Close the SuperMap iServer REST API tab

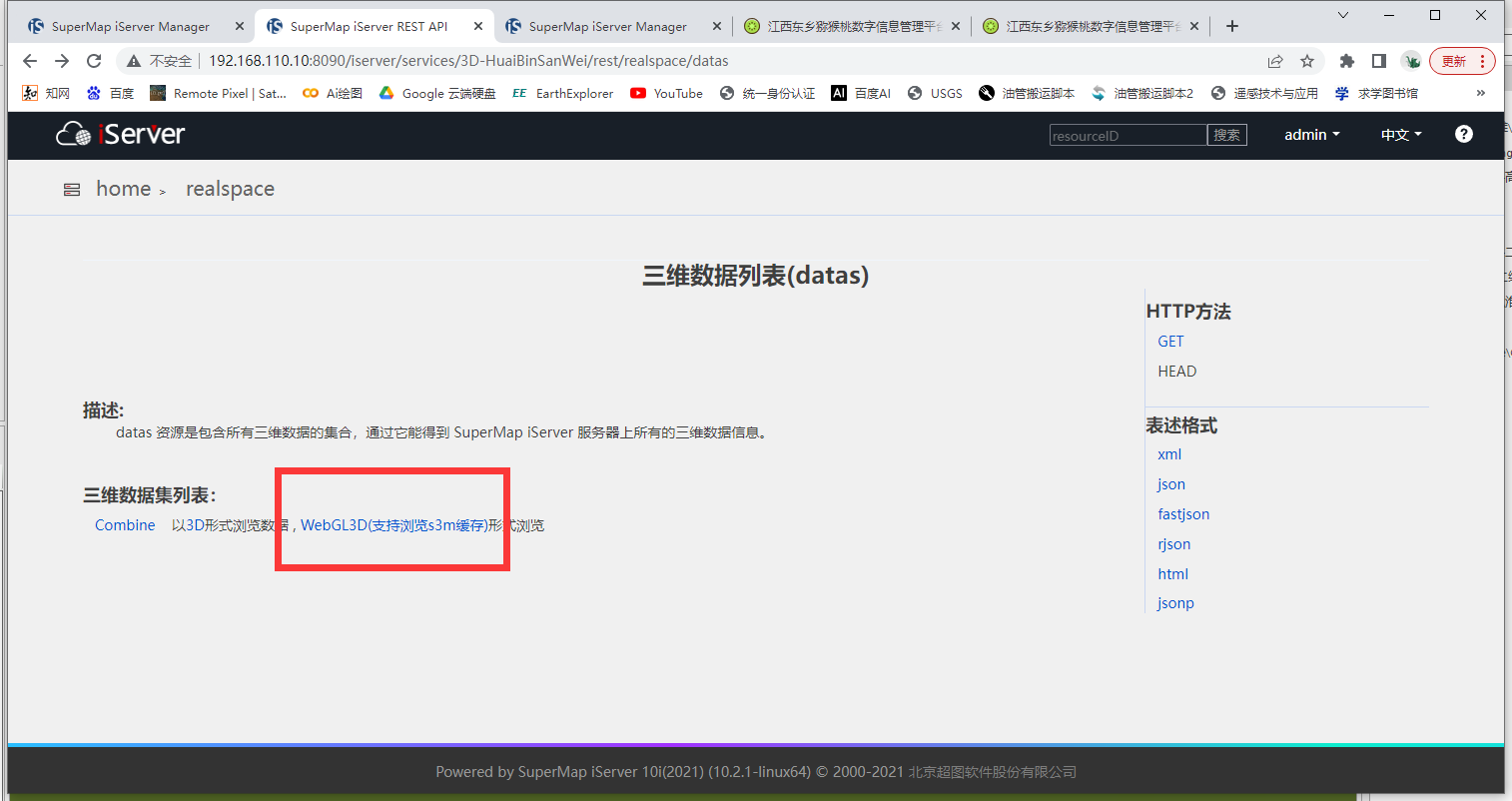(x=478, y=26)
